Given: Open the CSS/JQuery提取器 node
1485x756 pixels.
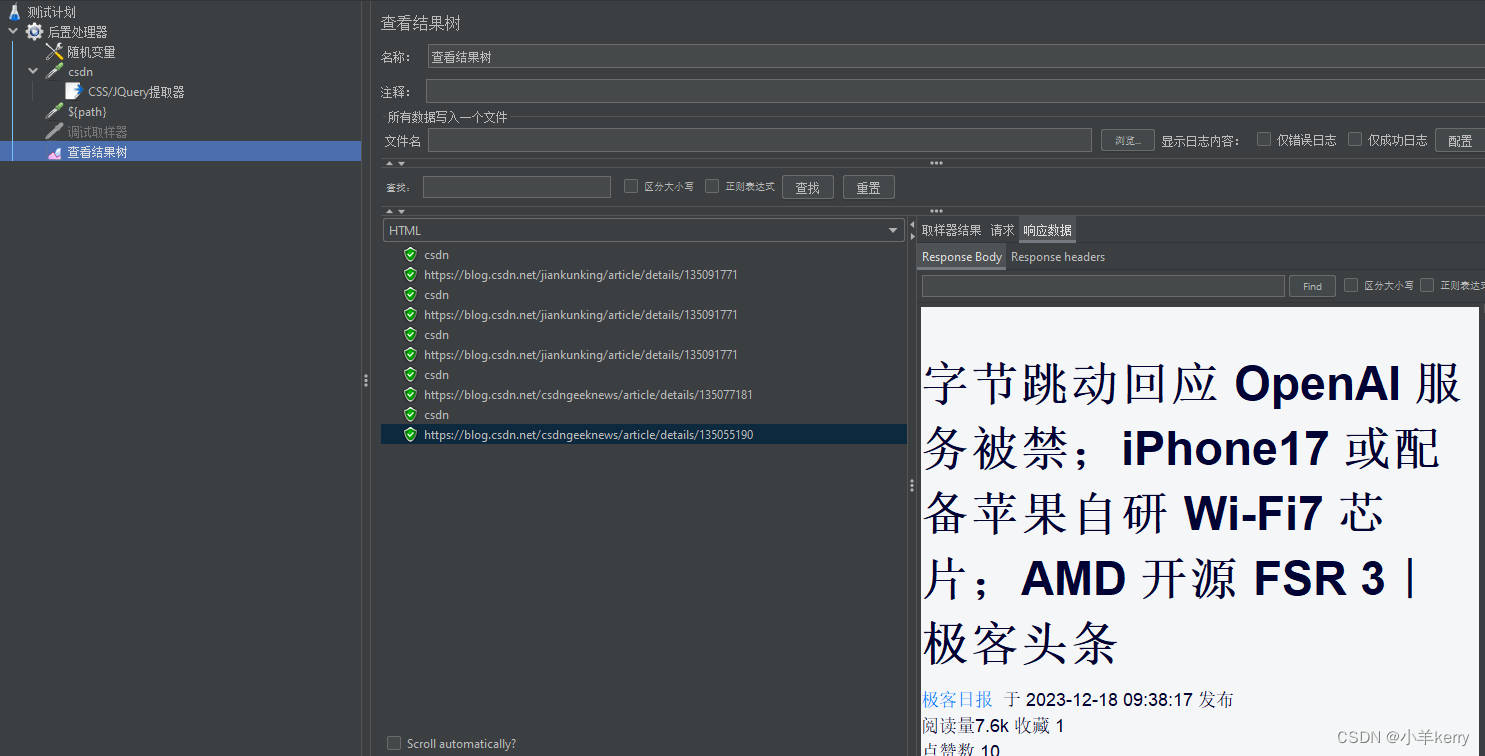Looking at the screenshot, I should 136,92.
